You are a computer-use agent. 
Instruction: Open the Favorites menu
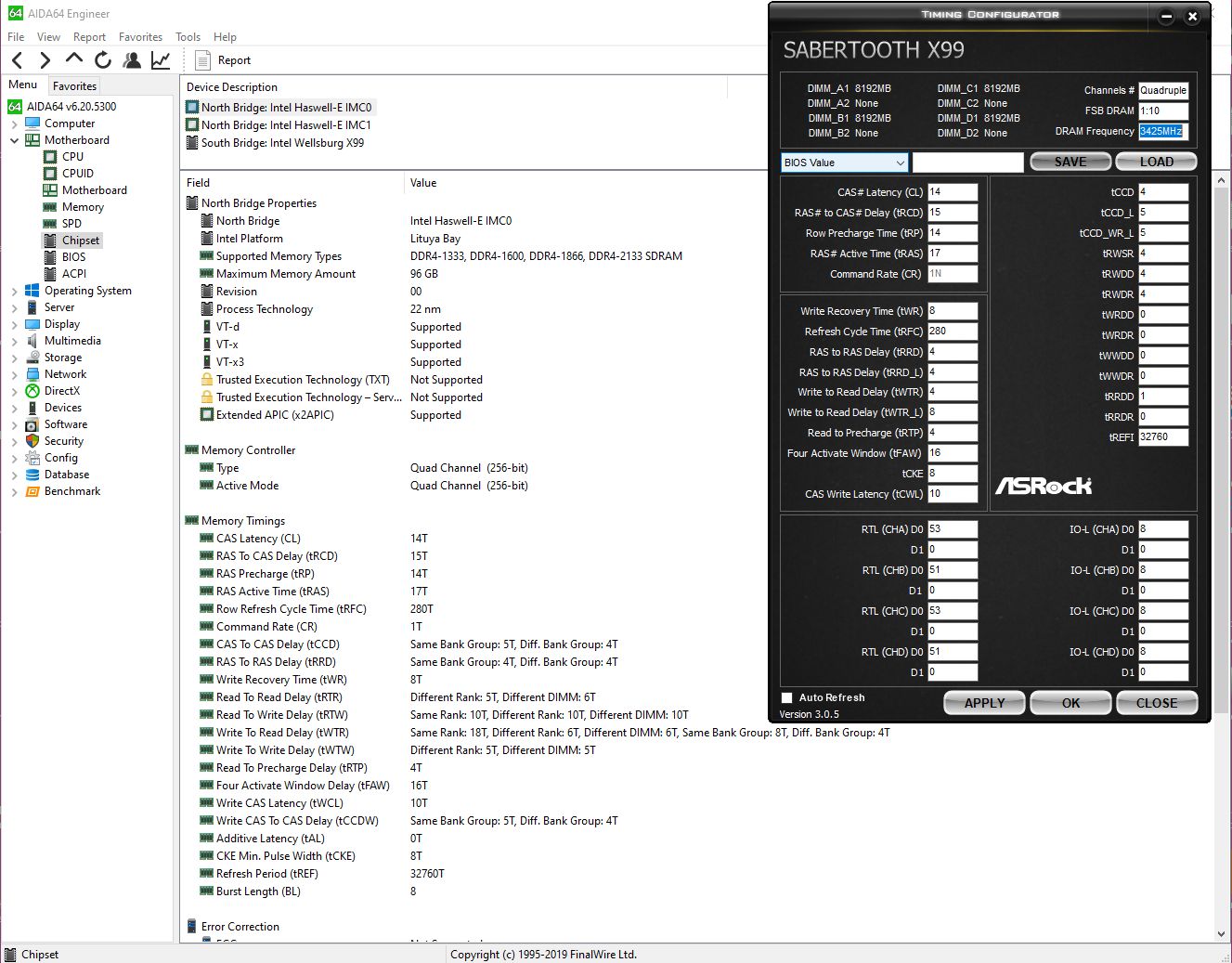(140, 37)
